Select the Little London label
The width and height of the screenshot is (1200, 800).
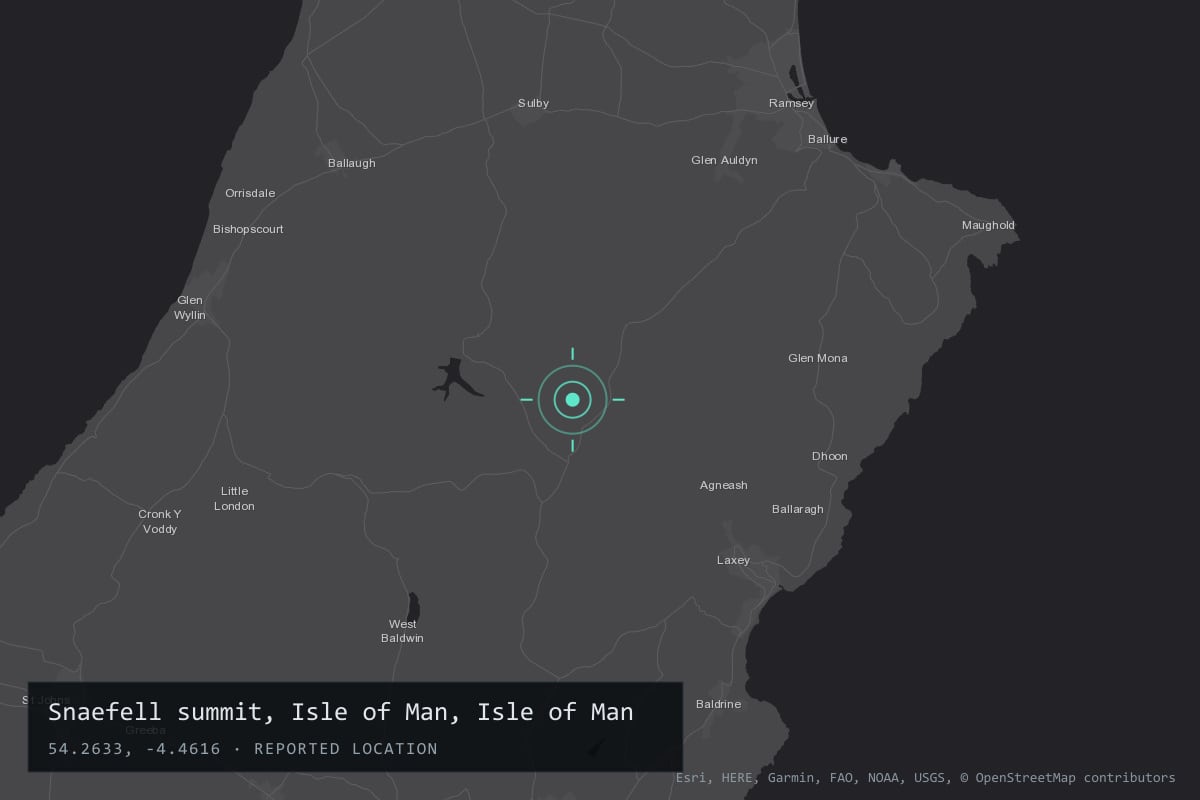[234, 499]
